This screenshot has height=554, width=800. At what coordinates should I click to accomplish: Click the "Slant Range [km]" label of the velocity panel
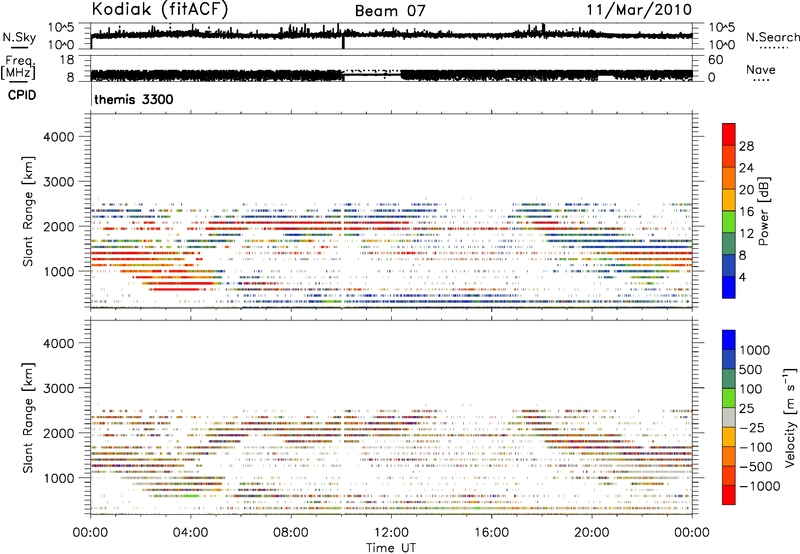pos(28,418)
